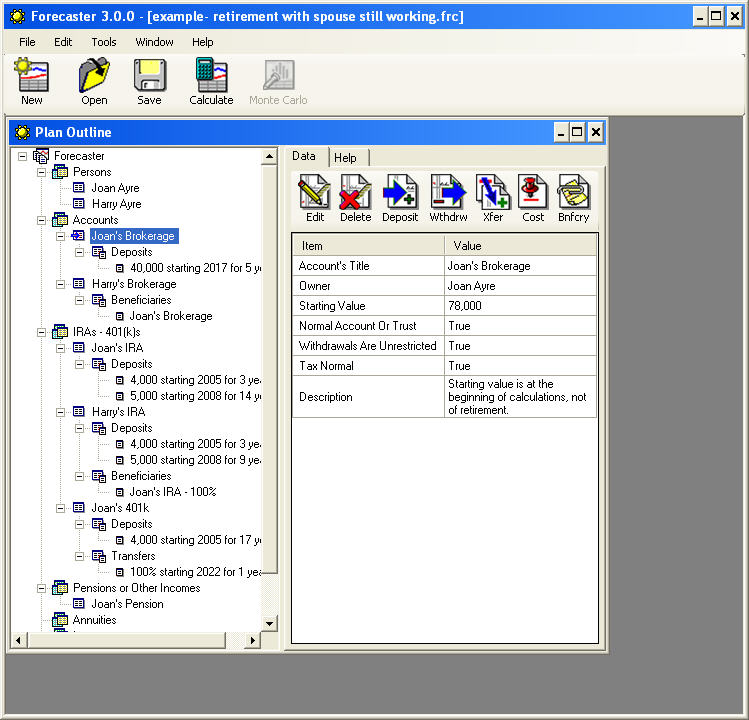Screen dimensions: 749x720
Task: Click the Joan's 401k account icon
Action: 79,507
